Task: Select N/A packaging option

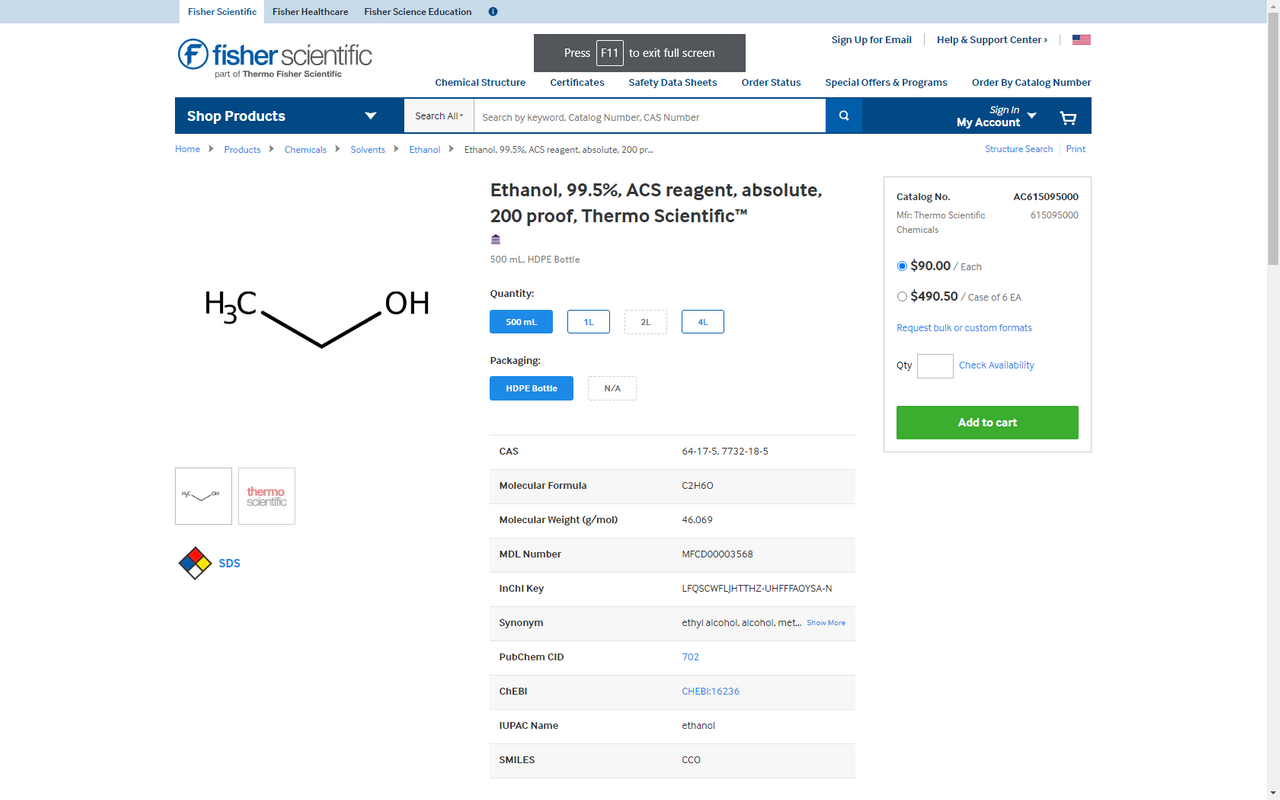Action: tap(612, 388)
